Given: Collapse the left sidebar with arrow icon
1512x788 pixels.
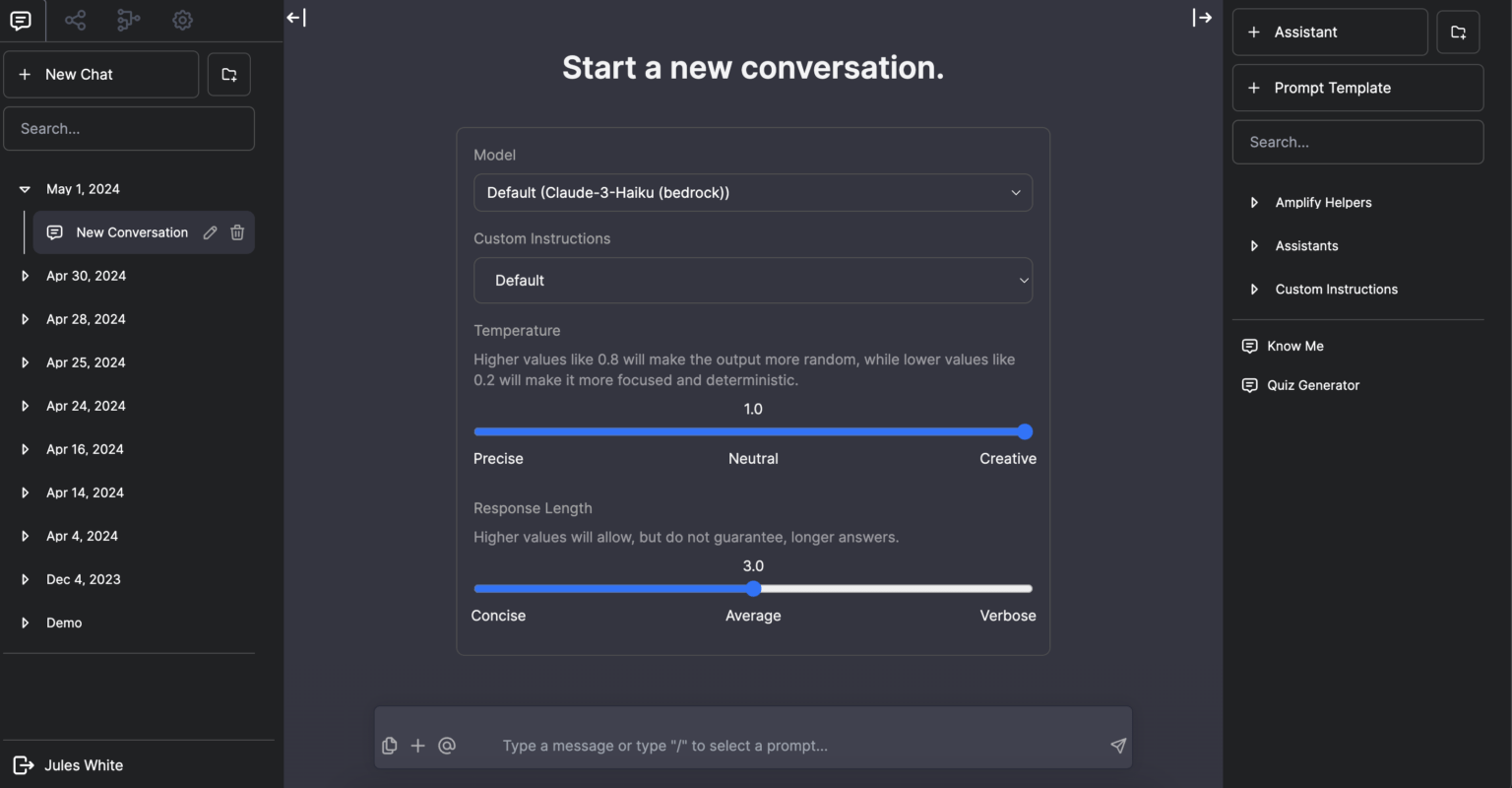Looking at the screenshot, I should click(296, 18).
